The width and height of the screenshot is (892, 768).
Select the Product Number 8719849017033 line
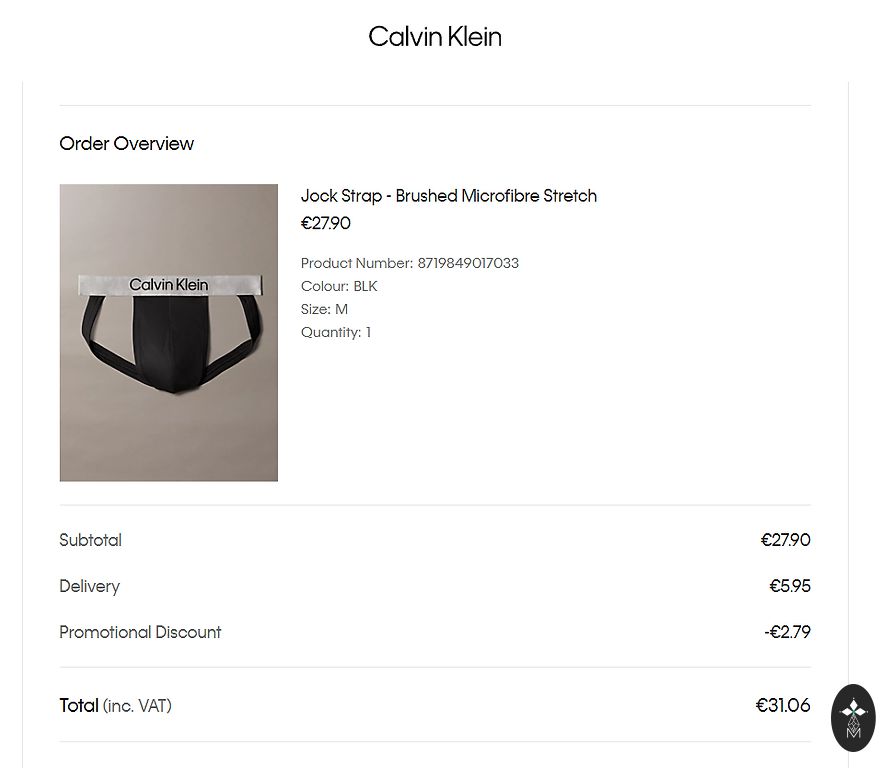[409, 264]
